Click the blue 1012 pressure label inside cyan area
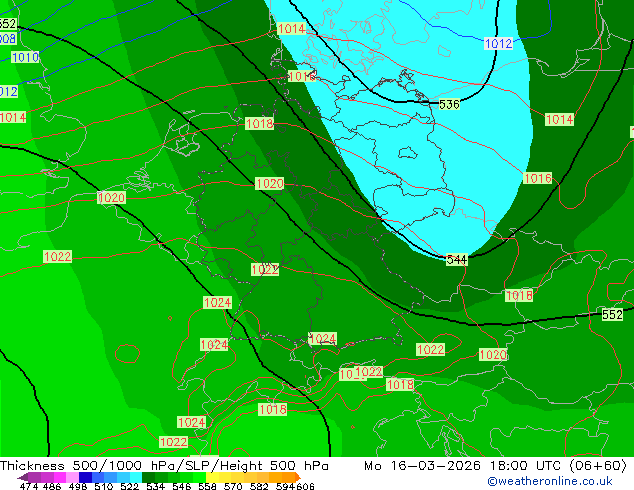 498,43
